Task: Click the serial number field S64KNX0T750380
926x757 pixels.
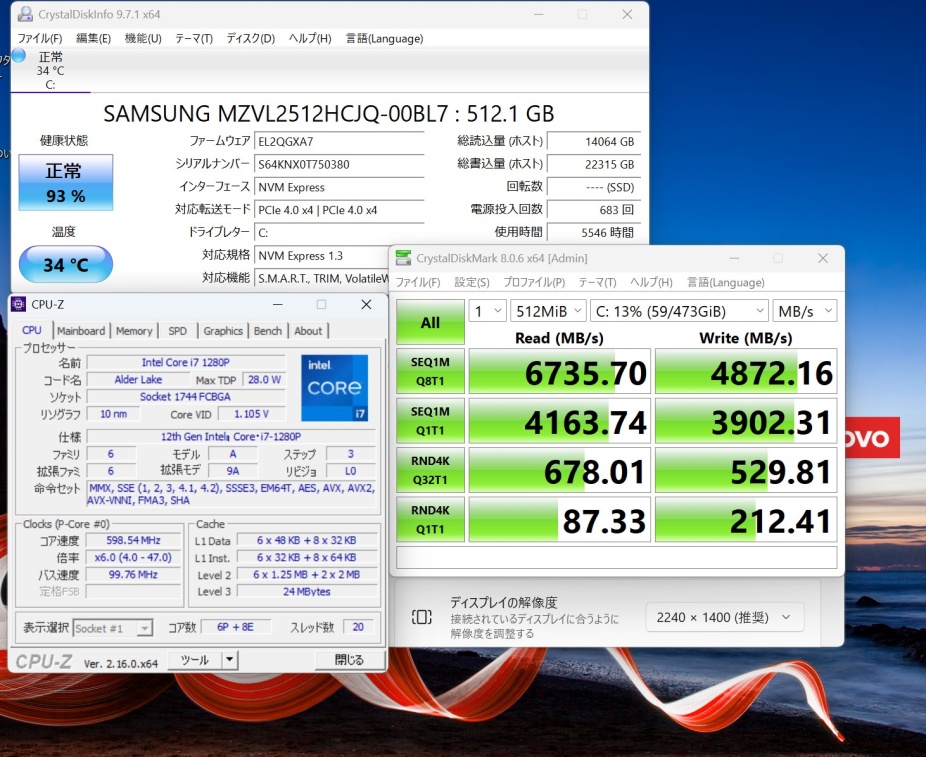Action: coord(339,164)
